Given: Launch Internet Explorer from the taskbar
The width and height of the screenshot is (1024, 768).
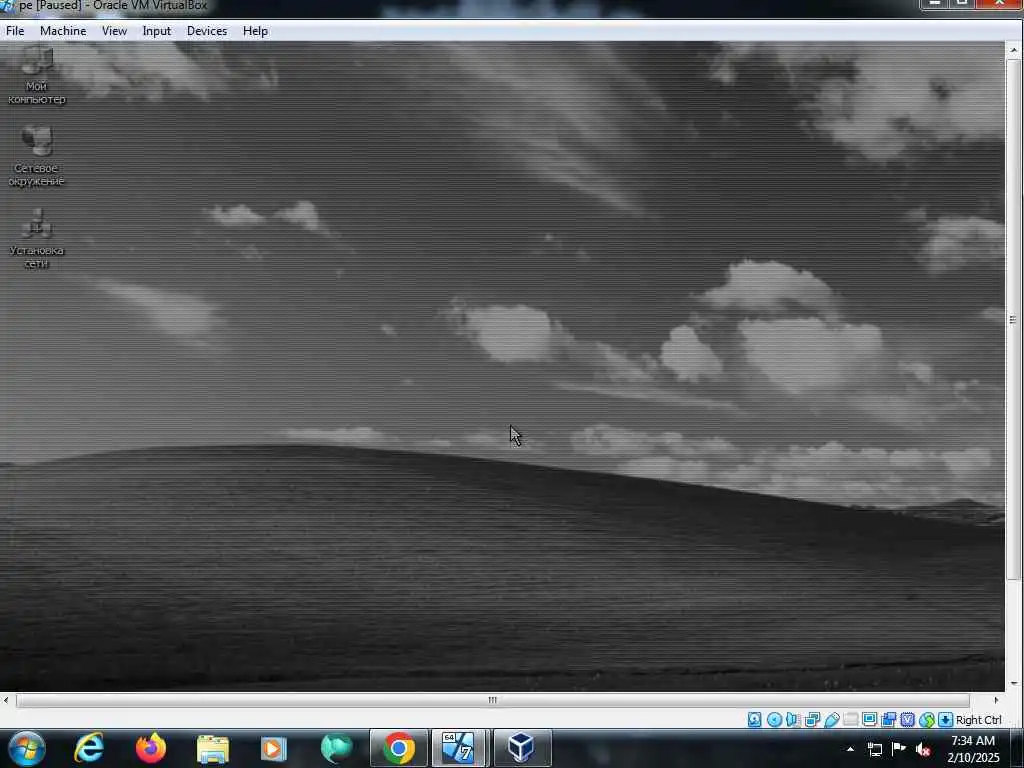Looking at the screenshot, I should pyautogui.click(x=89, y=748).
